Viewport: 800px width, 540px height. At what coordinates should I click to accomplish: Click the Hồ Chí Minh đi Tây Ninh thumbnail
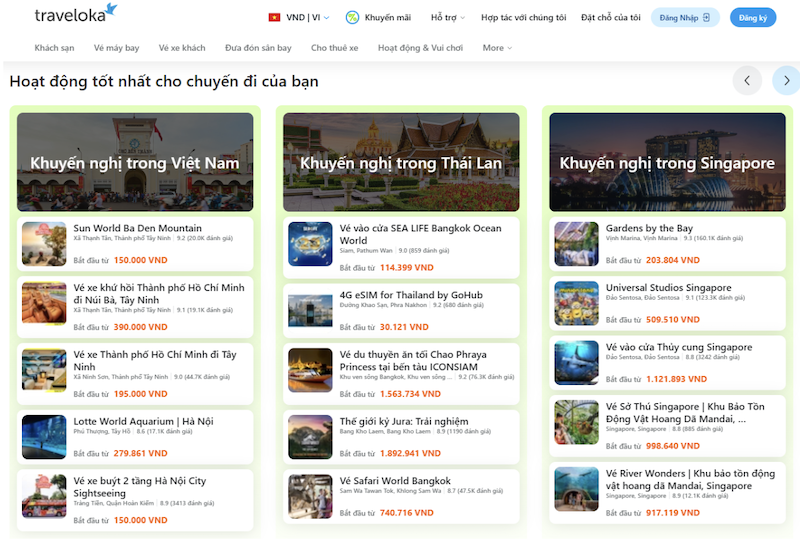(44, 370)
